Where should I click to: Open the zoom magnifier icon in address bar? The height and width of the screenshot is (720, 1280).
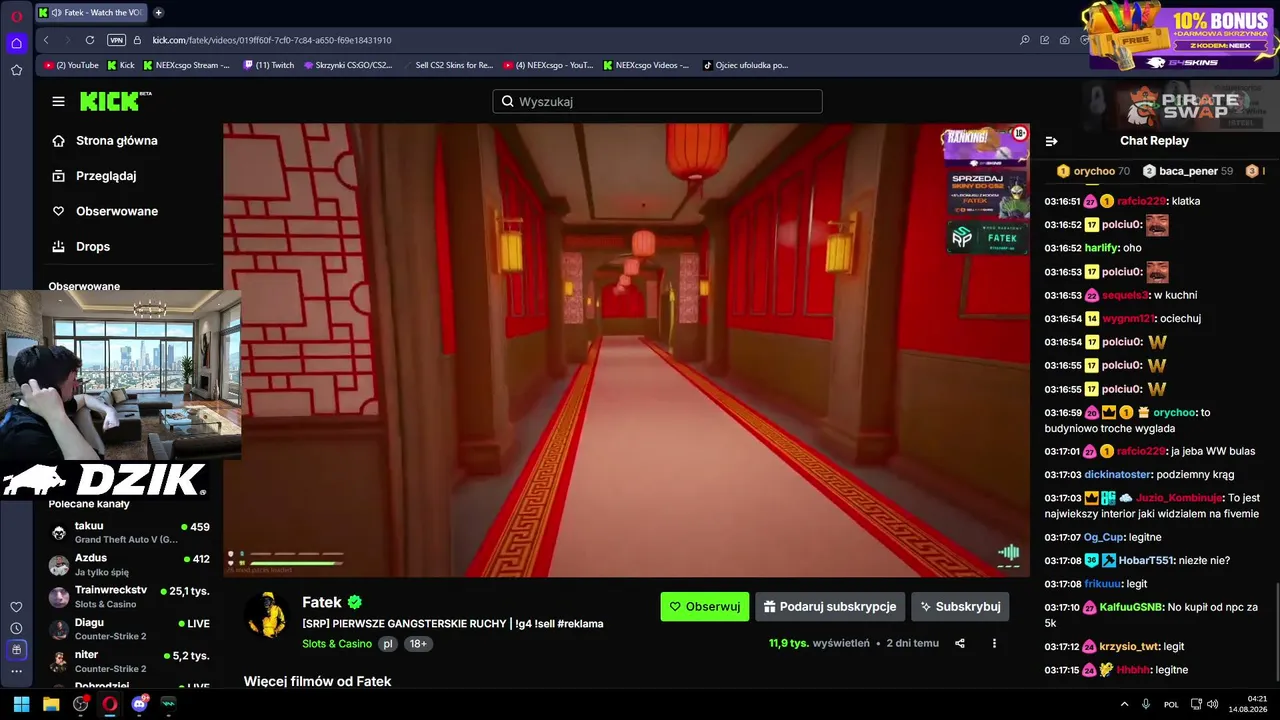[1024, 40]
